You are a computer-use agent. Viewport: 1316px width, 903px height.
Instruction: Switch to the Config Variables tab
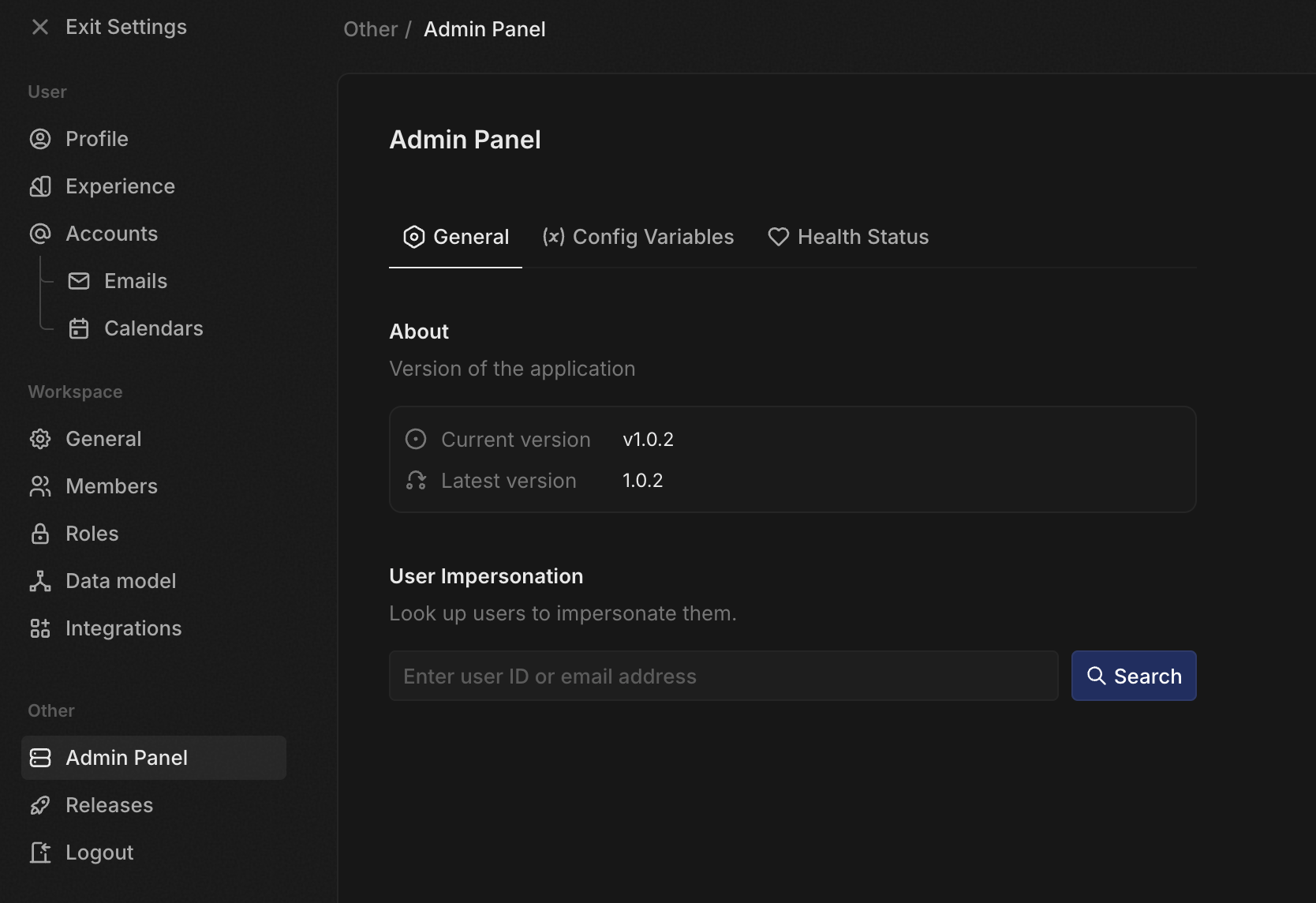pyautogui.click(x=638, y=238)
